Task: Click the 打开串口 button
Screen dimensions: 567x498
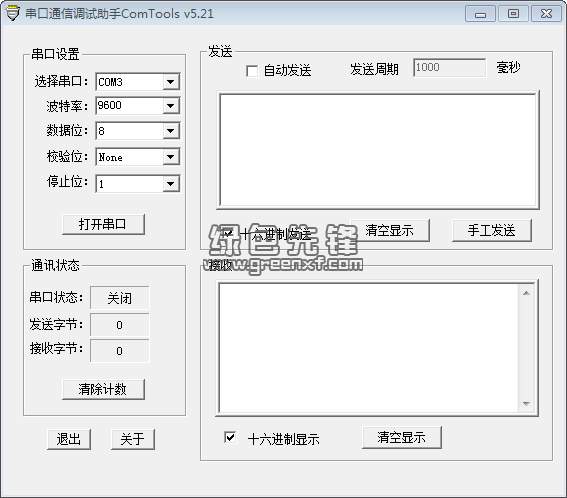Action: tap(103, 224)
